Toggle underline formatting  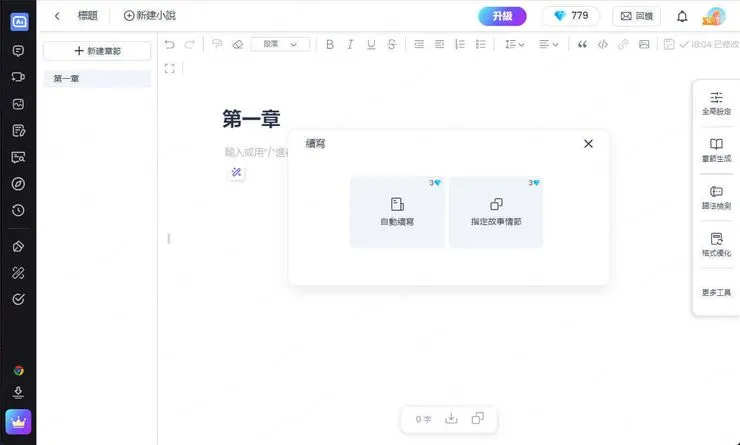[371, 44]
